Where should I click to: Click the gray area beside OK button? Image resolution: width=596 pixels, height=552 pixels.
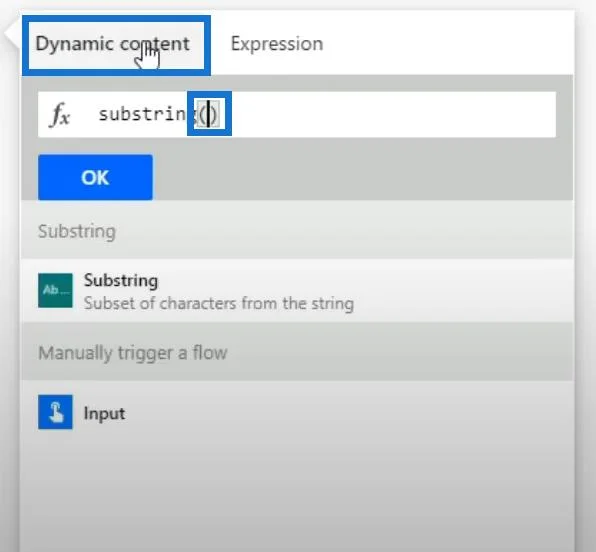click(361, 177)
